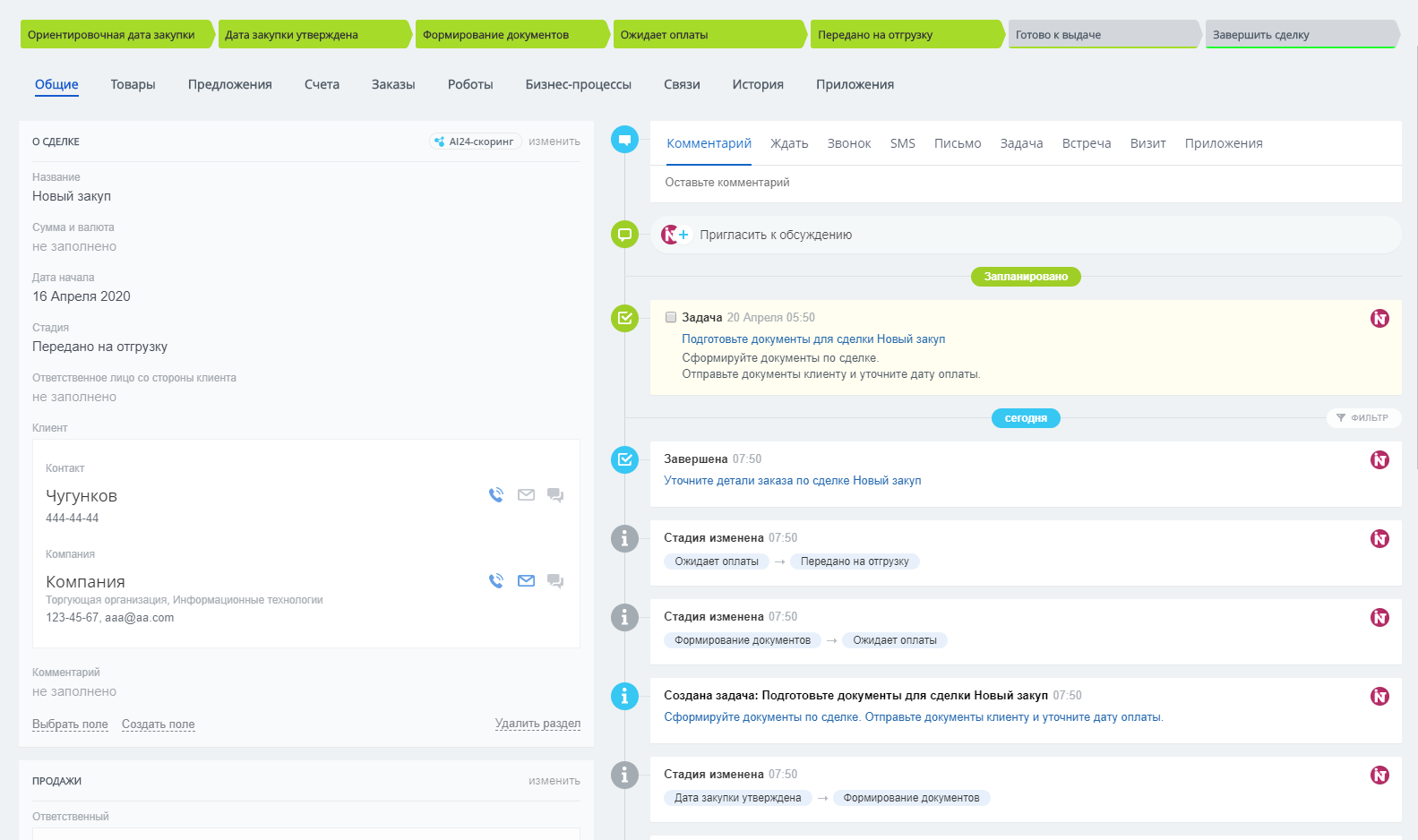Click phone icon for Компания

pos(496,581)
